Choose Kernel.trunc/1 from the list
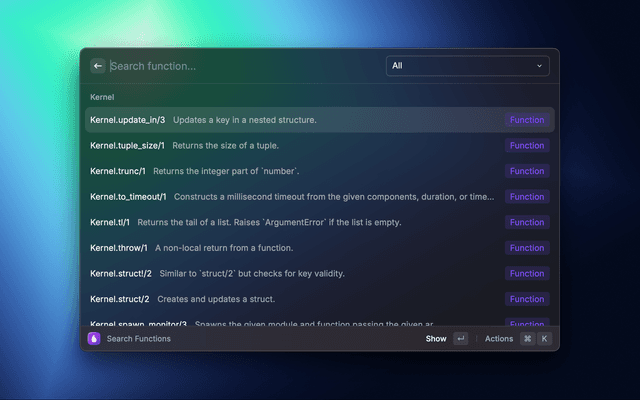The width and height of the screenshot is (640, 400). 290,171
